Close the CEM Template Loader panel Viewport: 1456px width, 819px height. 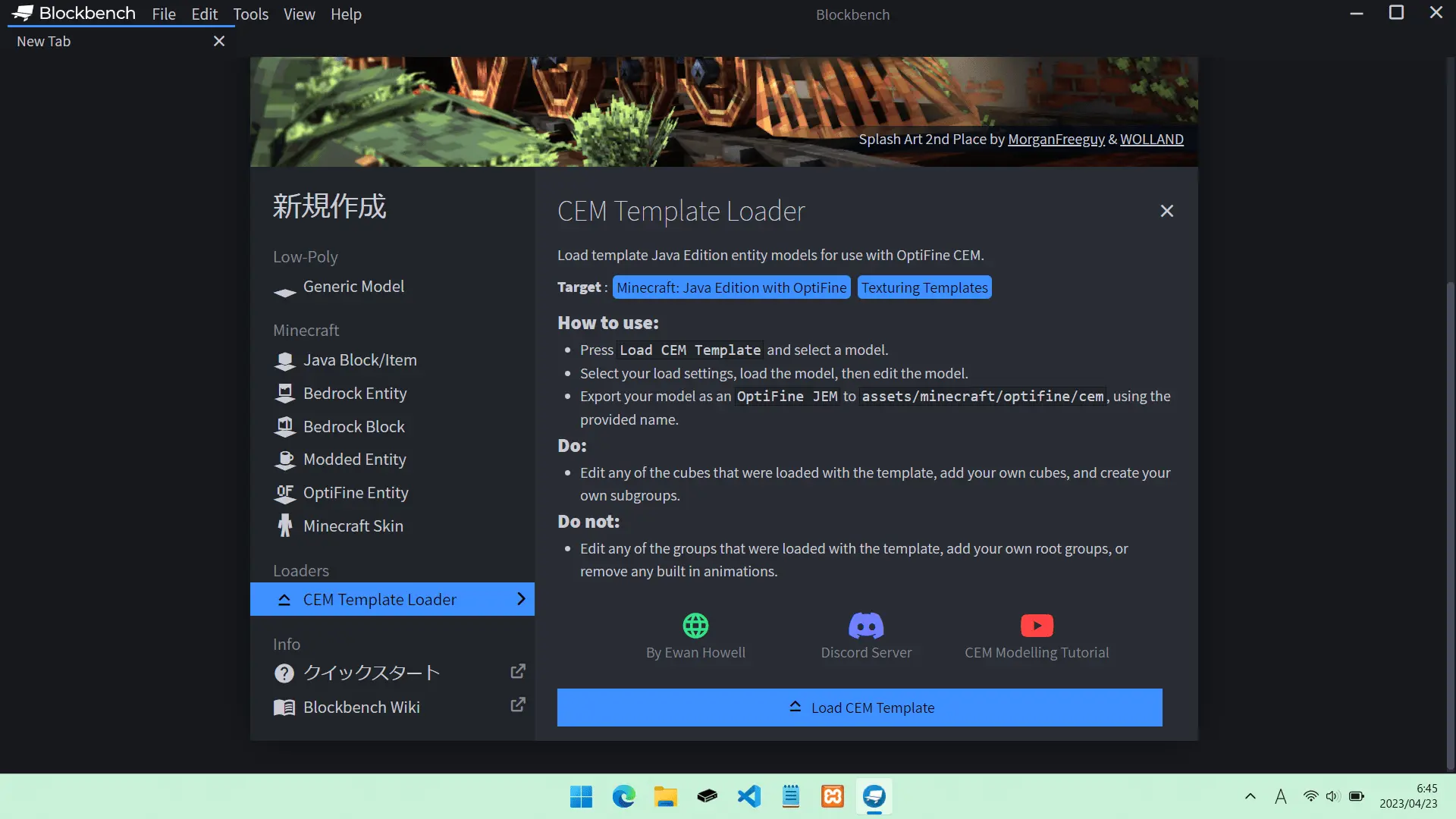click(x=1166, y=211)
